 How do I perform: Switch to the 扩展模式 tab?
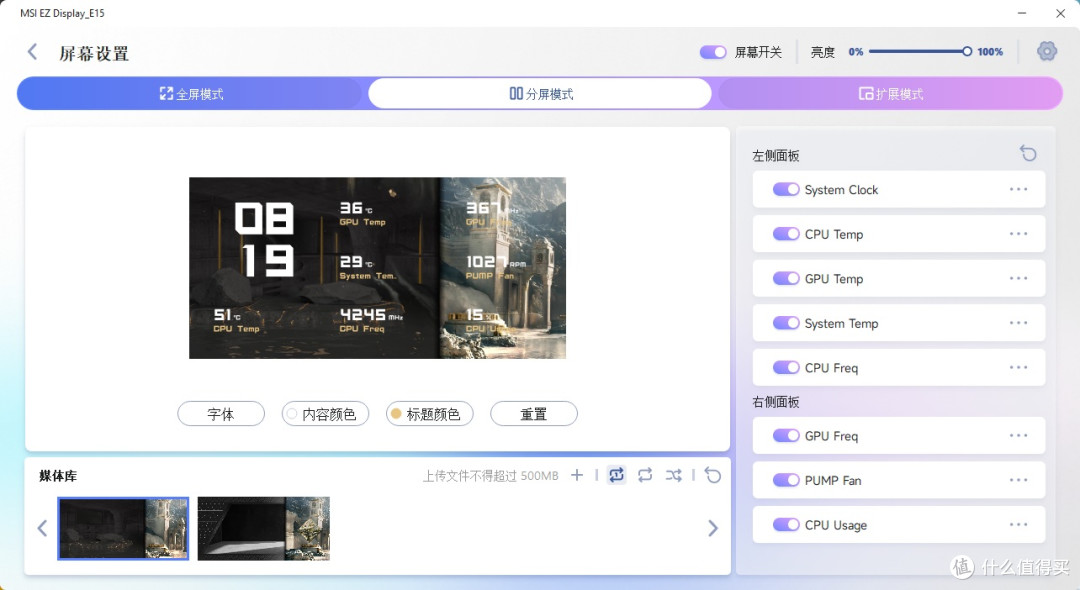pyautogui.click(x=890, y=94)
